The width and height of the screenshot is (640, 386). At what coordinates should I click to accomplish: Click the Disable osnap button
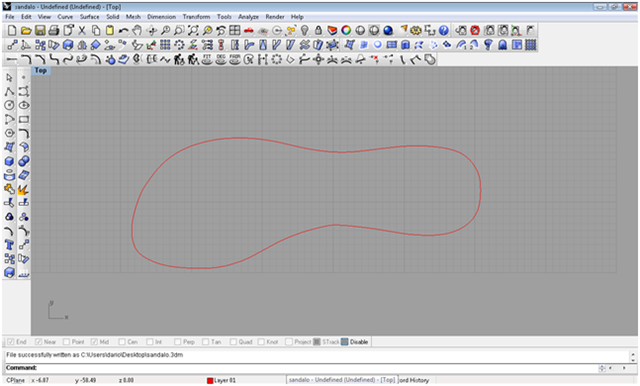[x=355, y=342]
